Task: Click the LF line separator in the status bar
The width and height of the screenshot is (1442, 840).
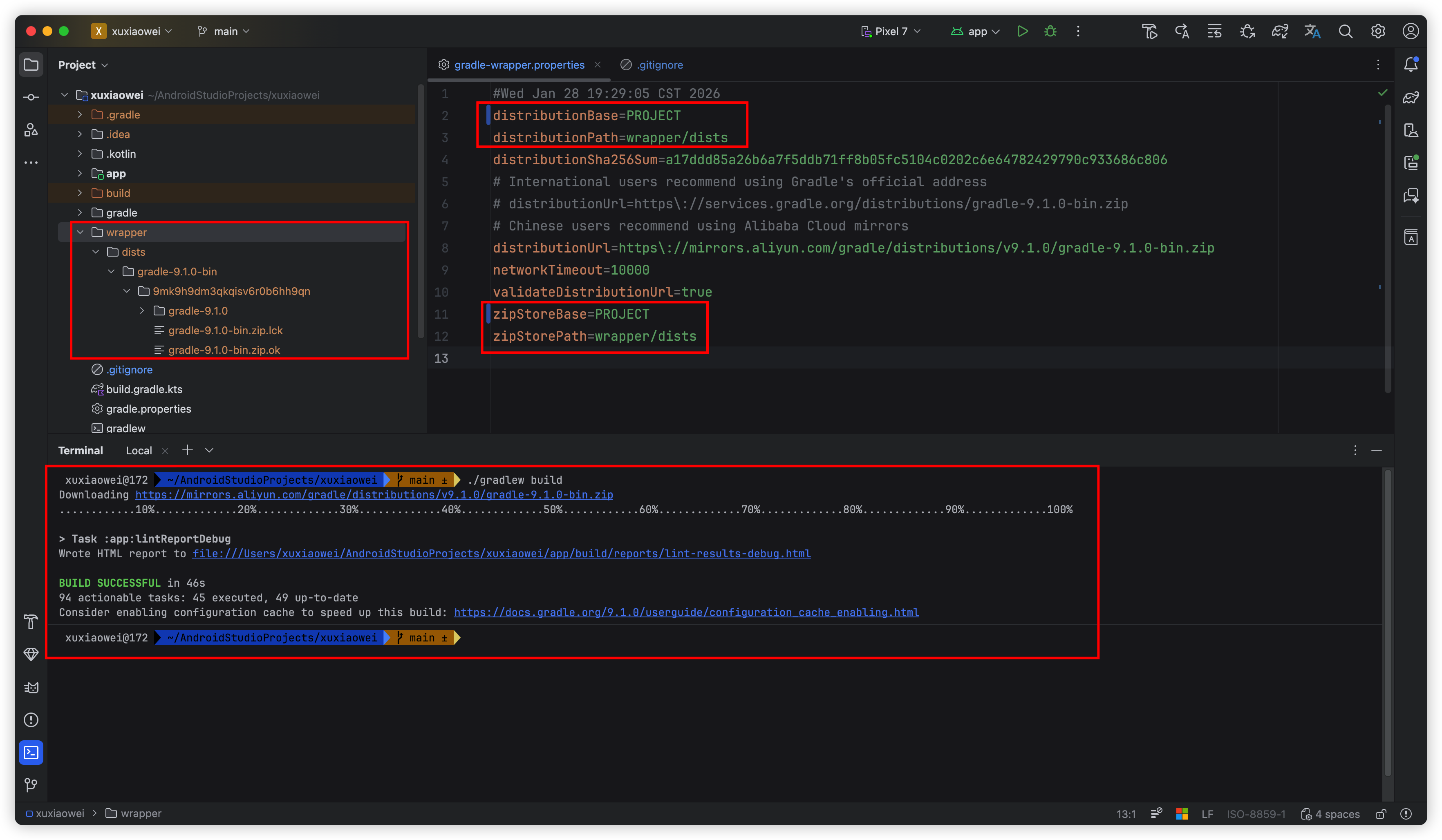Action: click(x=1207, y=814)
